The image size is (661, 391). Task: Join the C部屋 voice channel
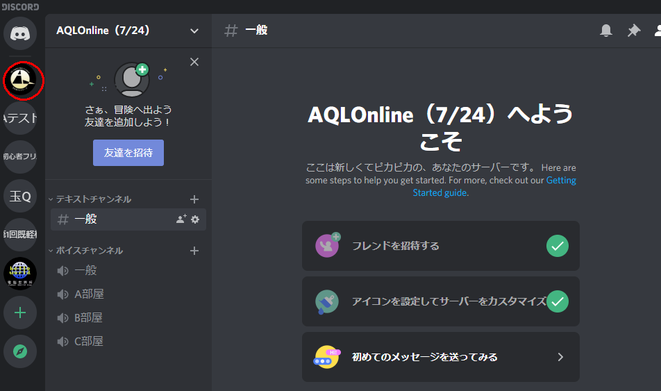(128, 341)
